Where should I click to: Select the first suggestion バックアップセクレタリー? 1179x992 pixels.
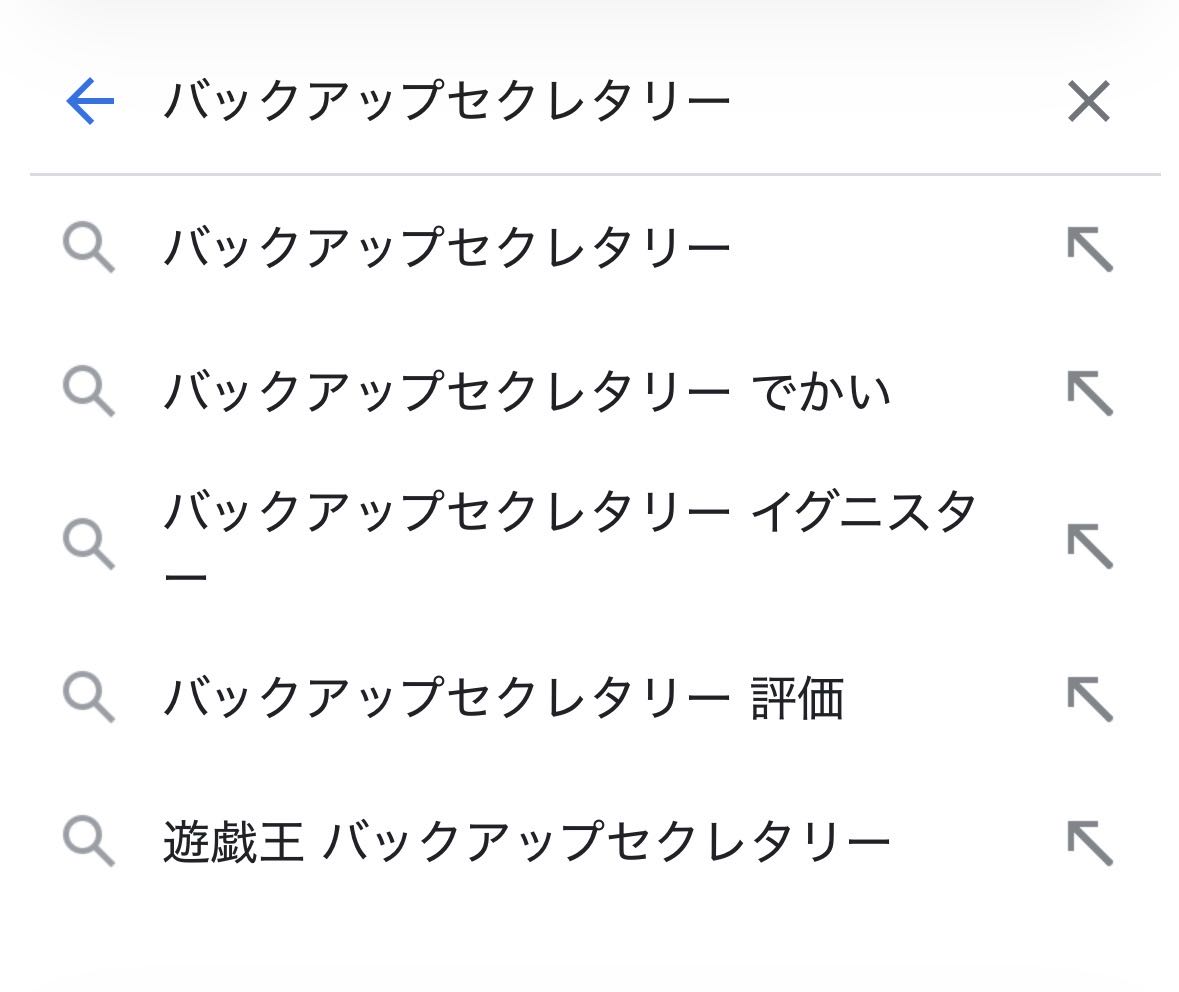(x=447, y=248)
